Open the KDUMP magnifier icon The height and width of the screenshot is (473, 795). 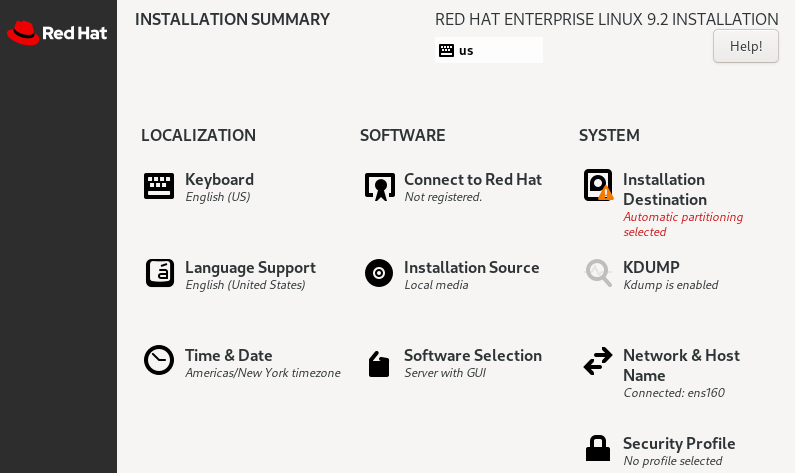click(x=598, y=272)
